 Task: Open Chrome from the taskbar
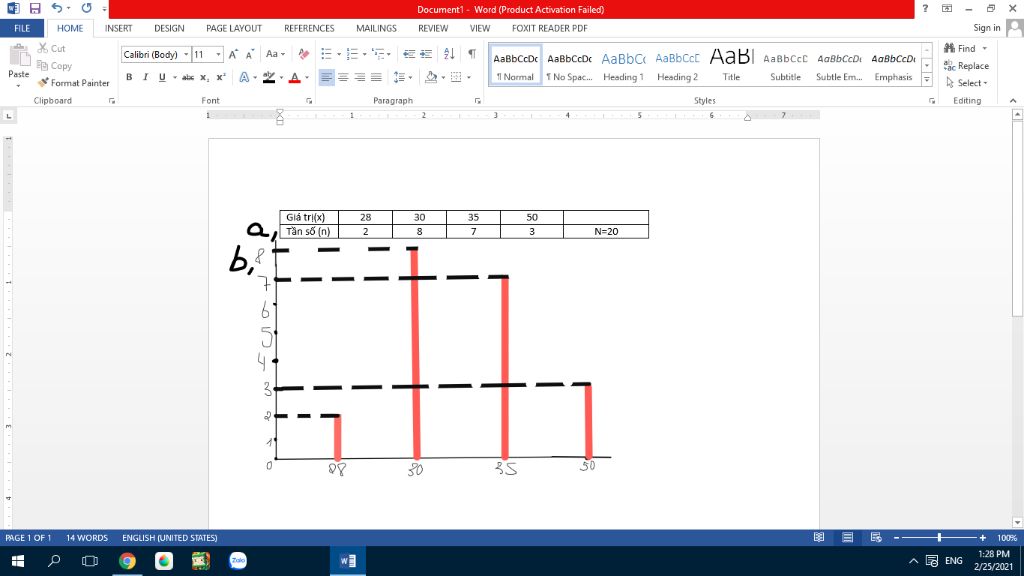[x=127, y=560]
